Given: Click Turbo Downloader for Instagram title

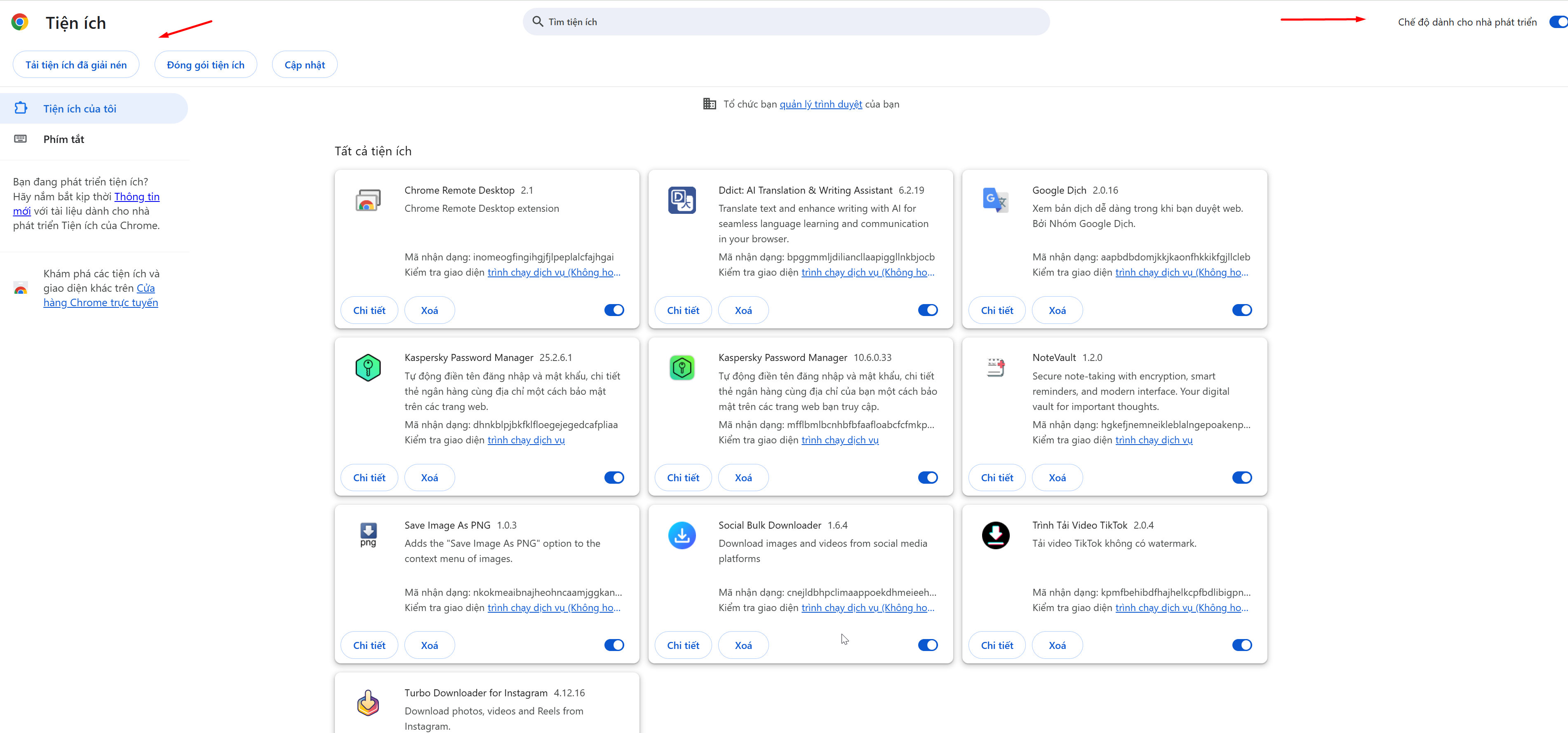Looking at the screenshot, I should (476, 693).
